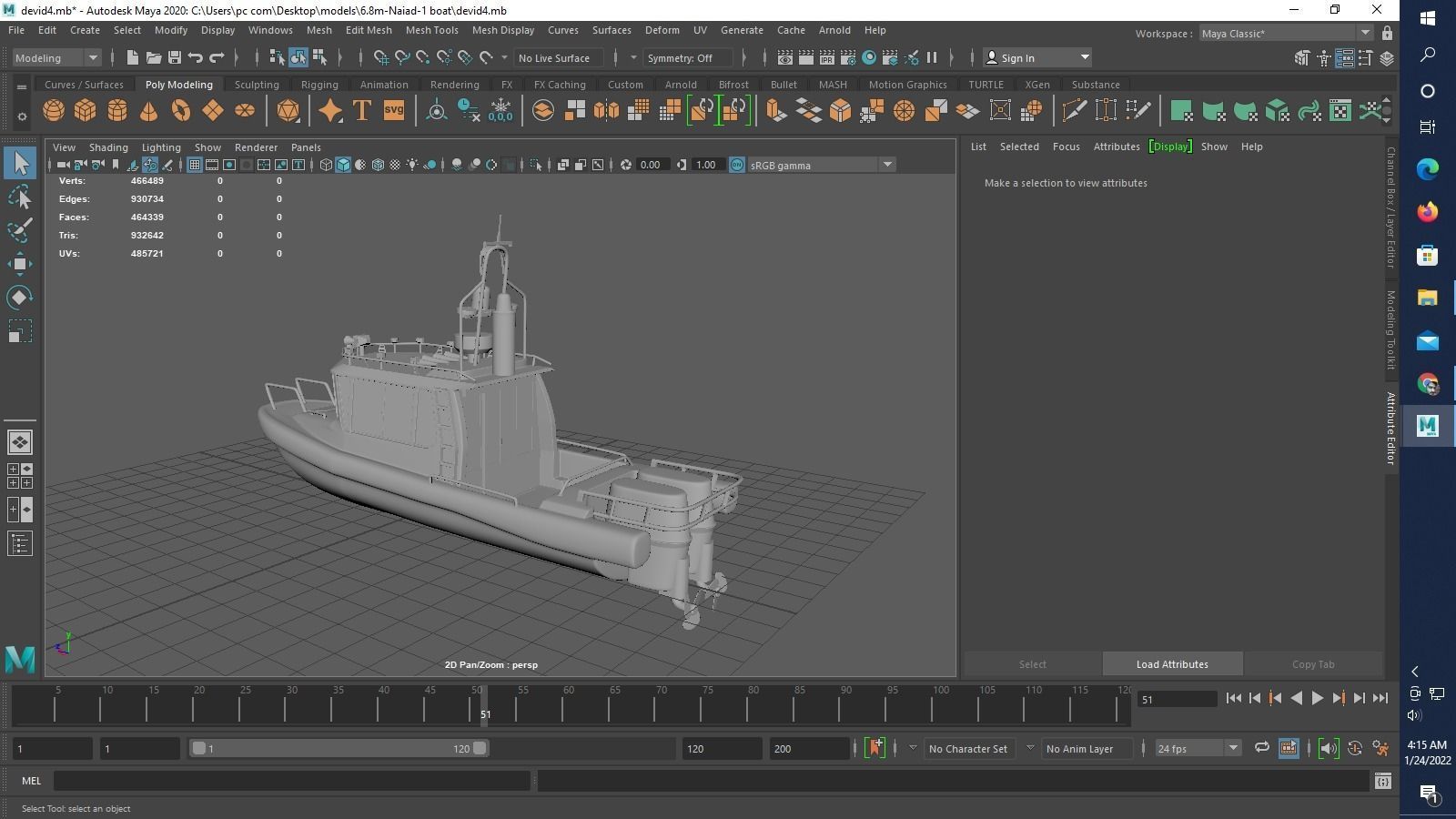1456x819 pixels.
Task: Open the viewport Shading menu
Action: click(108, 147)
